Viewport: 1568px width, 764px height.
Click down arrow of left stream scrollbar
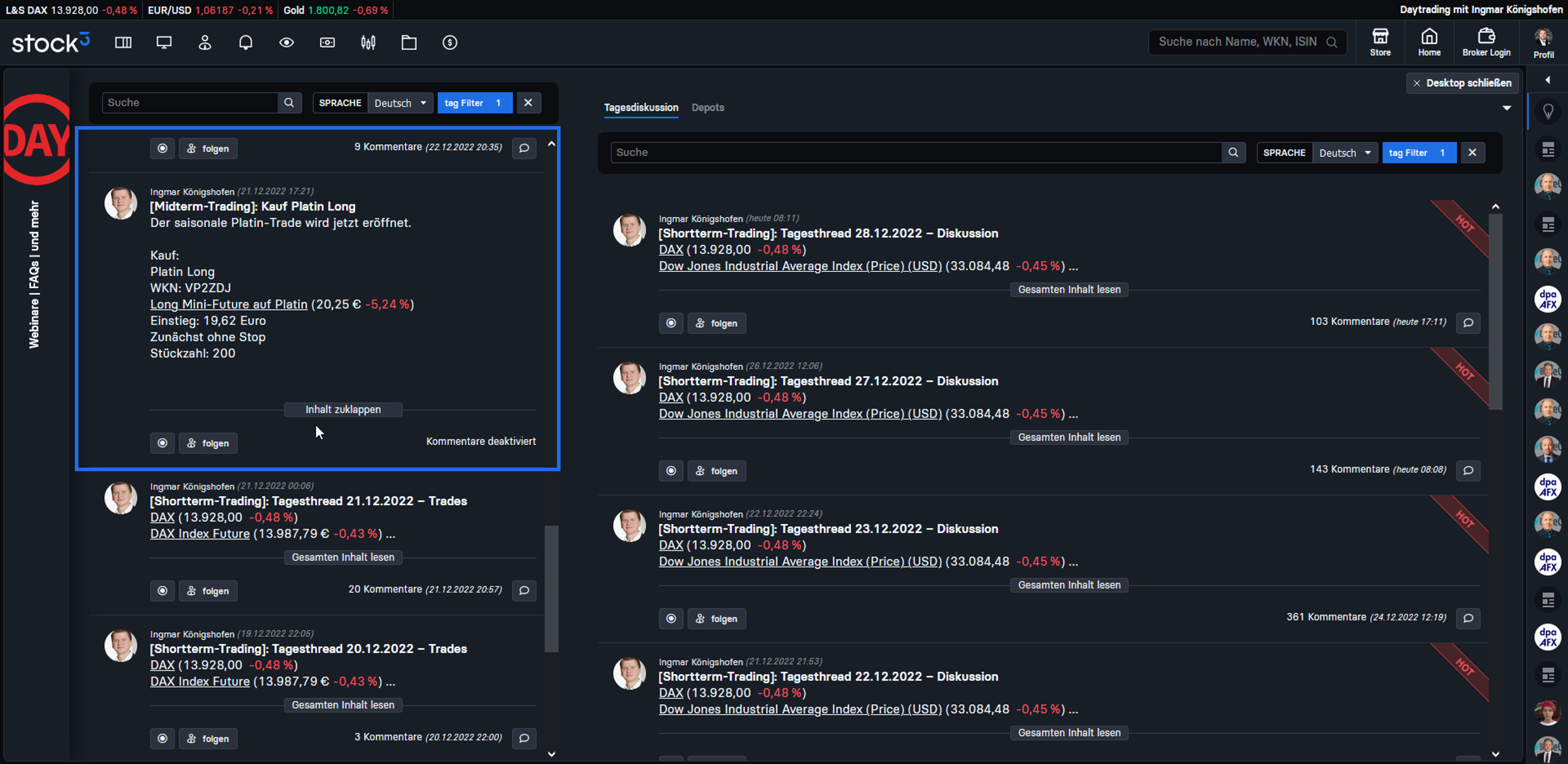point(552,754)
